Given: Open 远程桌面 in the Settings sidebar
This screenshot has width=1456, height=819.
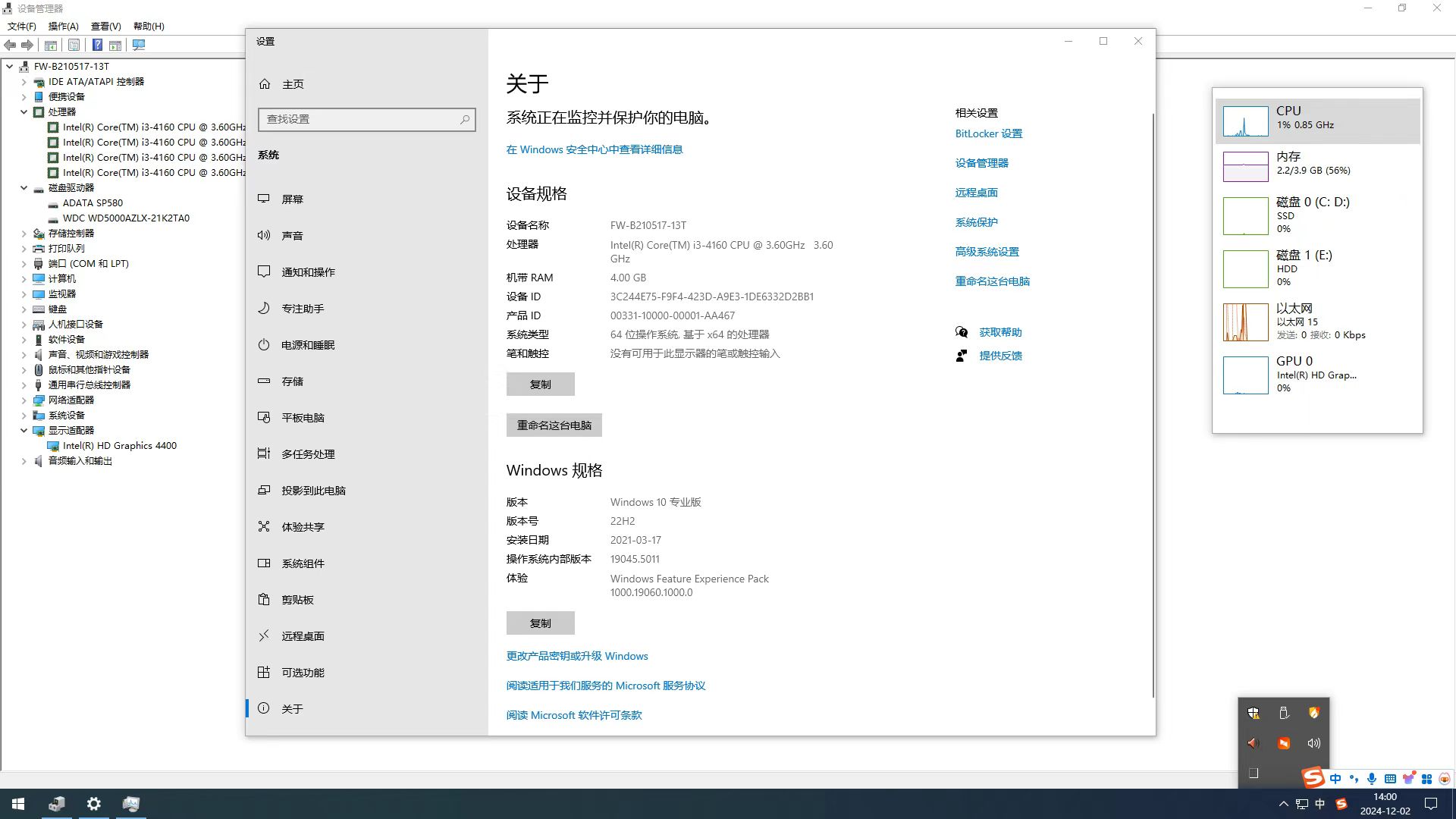Looking at the screenshot, I should 367,636.
